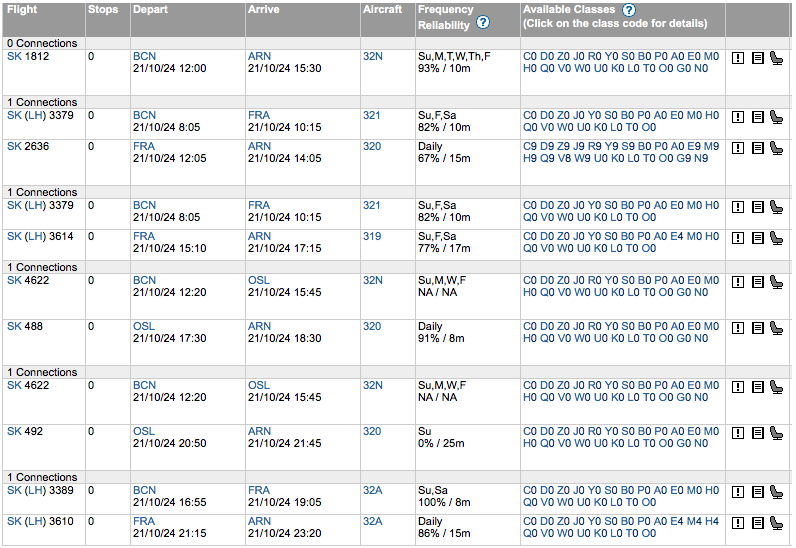The image size is (796, 548).
Task: Open the SK 492 flight link
Action: (x=24, y=432)
